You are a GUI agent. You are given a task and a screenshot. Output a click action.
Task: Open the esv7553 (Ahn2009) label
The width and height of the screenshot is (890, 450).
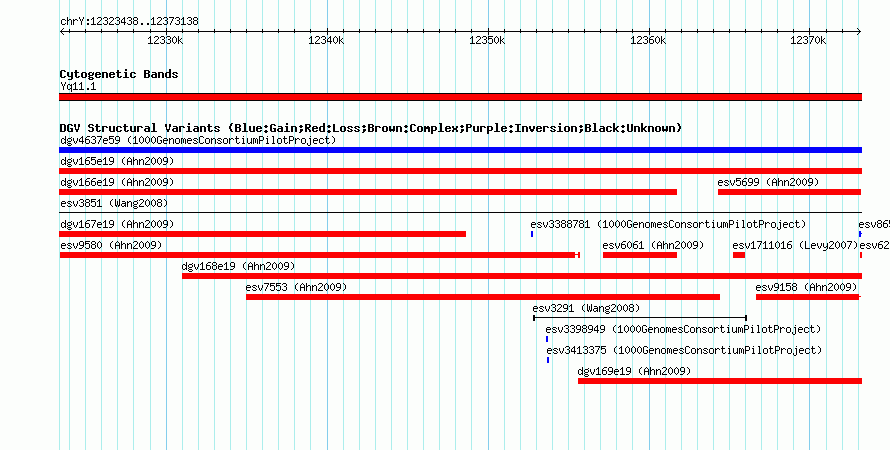click(x=296, y=287)
